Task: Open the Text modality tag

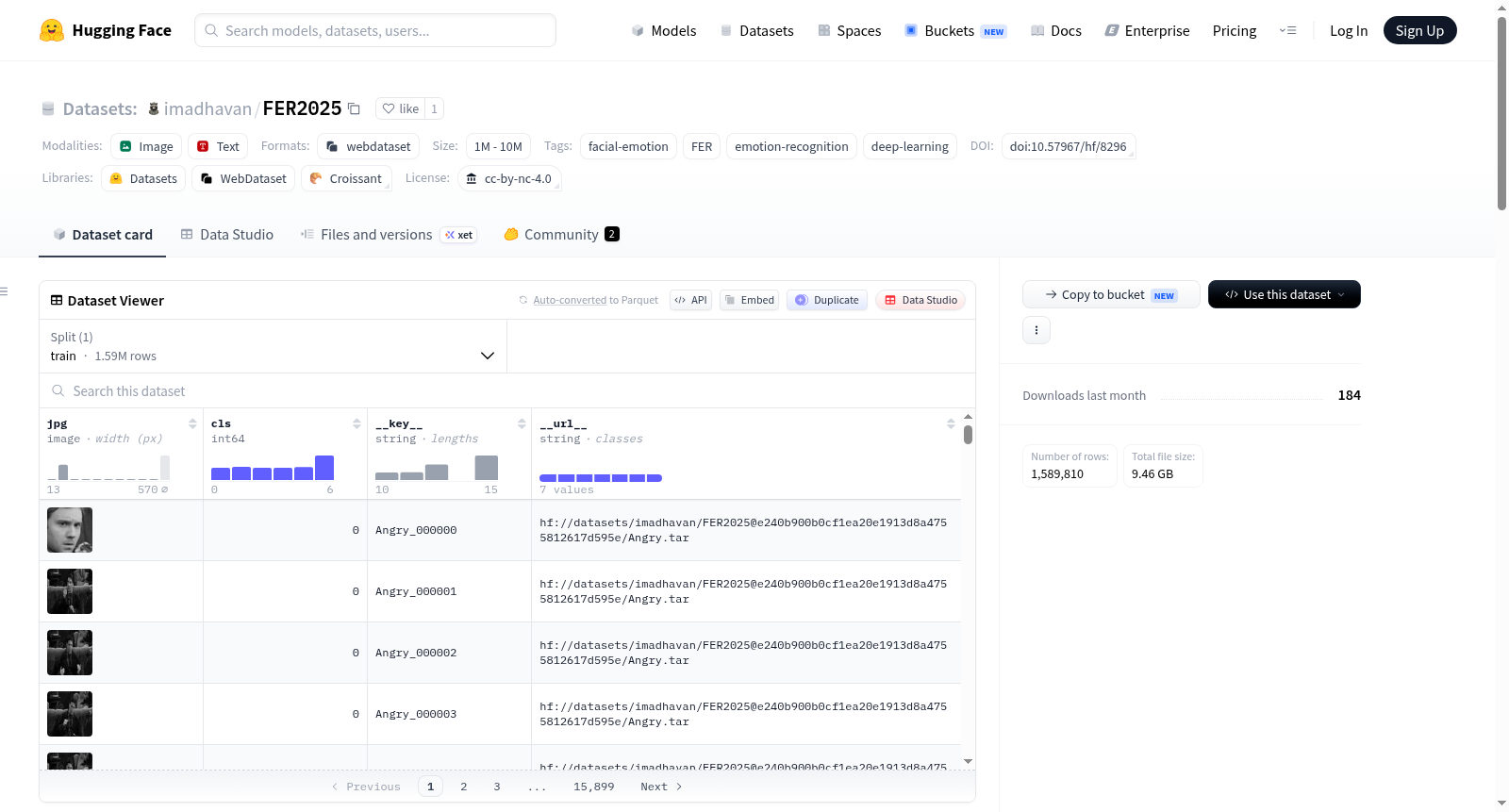Action: (x=218, y=146)
